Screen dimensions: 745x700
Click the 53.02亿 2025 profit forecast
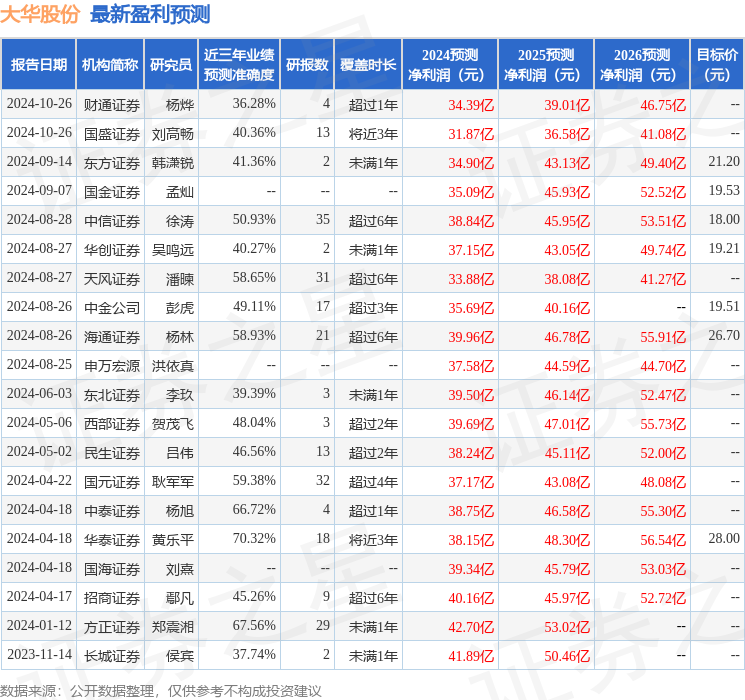[567, 627]
